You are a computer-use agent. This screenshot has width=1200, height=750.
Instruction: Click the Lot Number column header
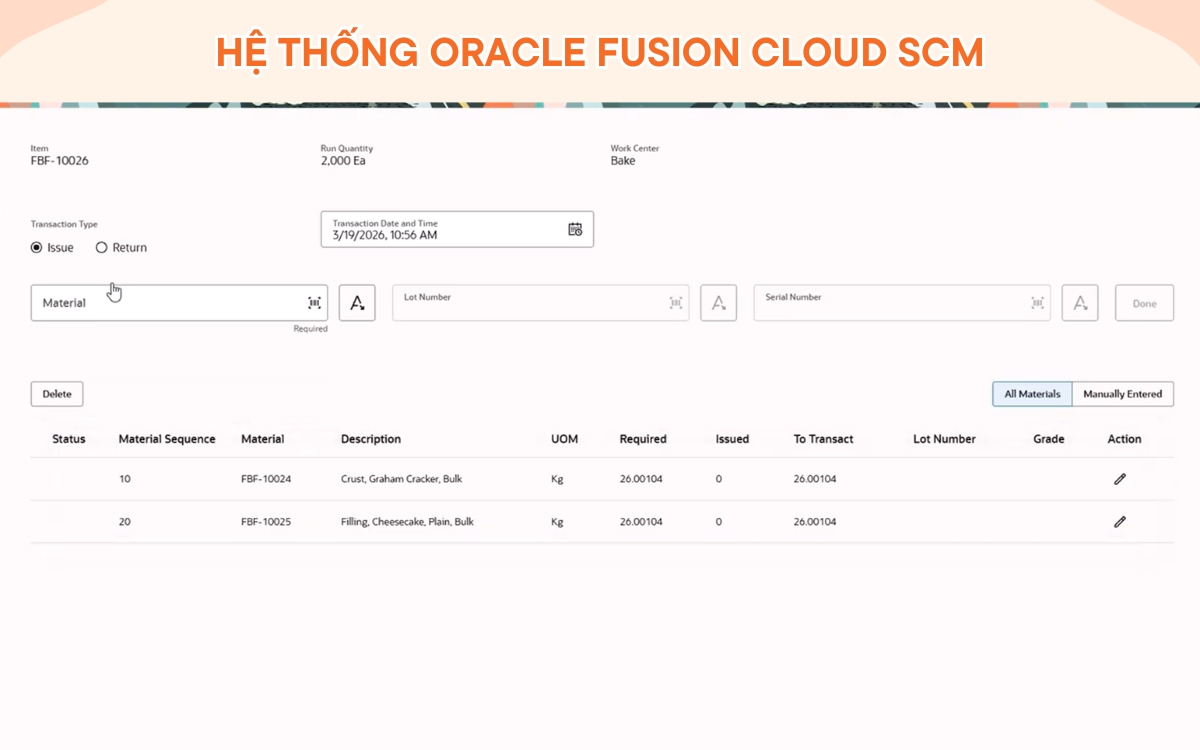pyautogui.click(x=944, y=439)
